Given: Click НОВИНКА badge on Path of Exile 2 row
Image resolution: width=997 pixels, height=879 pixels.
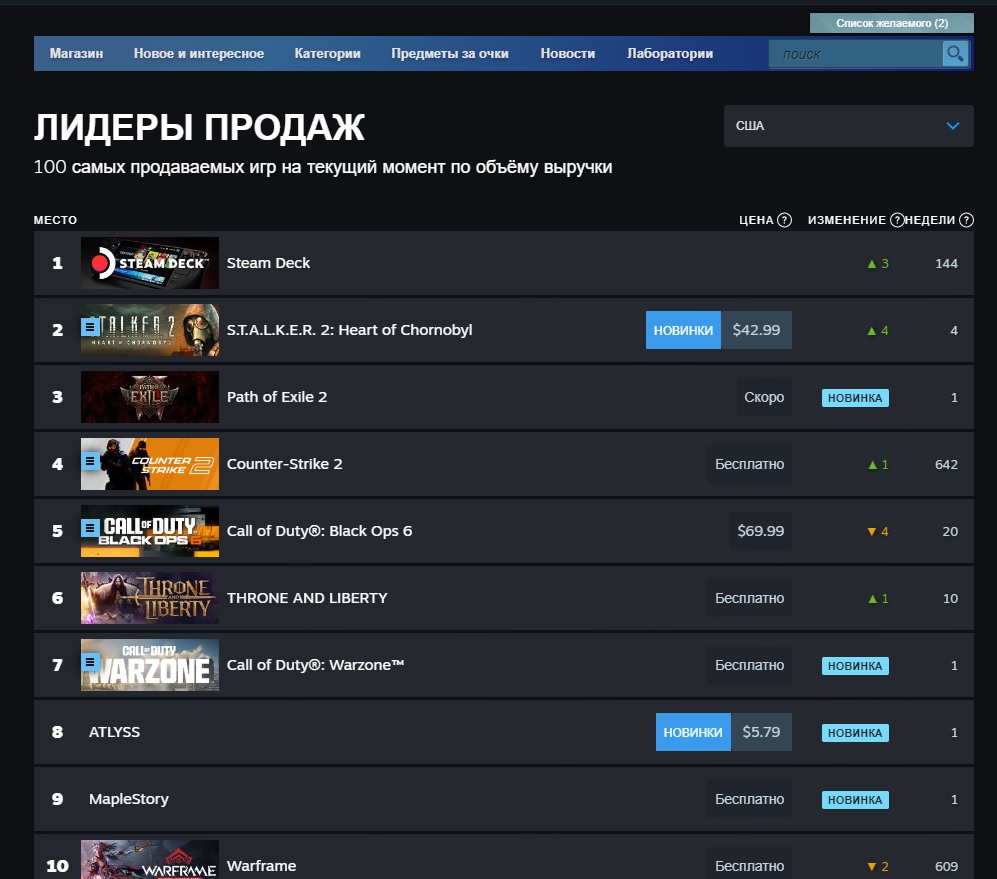Looking at the screenshot, I should click(855, 398).
